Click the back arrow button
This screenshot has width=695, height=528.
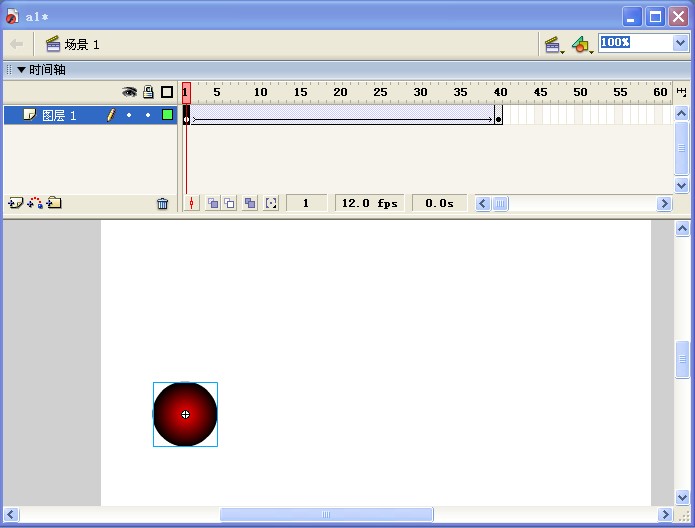tap(16, 44)
